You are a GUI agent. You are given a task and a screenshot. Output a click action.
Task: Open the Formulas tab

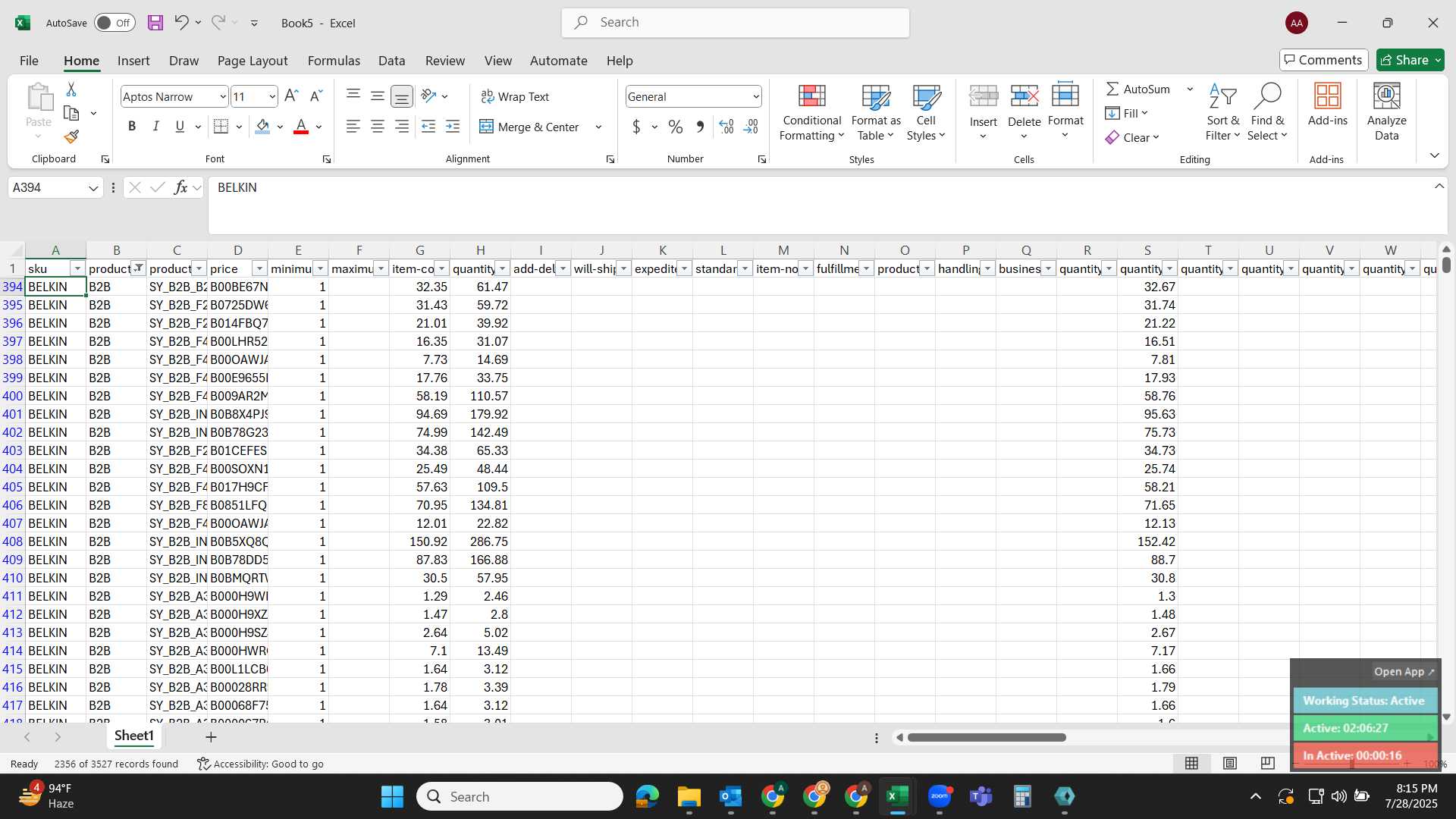point(334,61)
